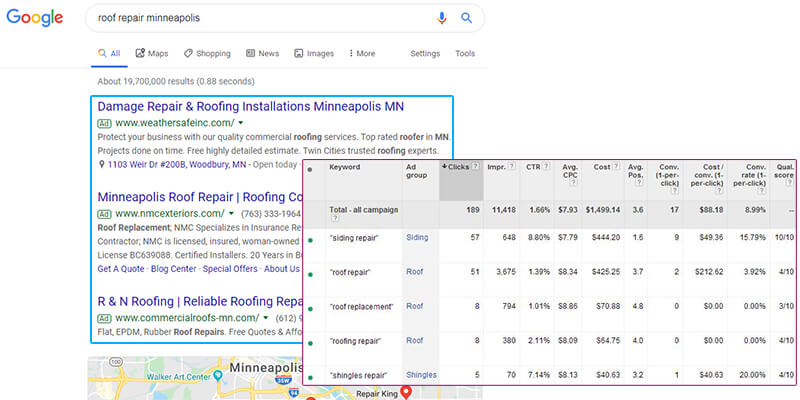
Task: Click the microphone voice search icon
Action: click(x=442, y=18)
